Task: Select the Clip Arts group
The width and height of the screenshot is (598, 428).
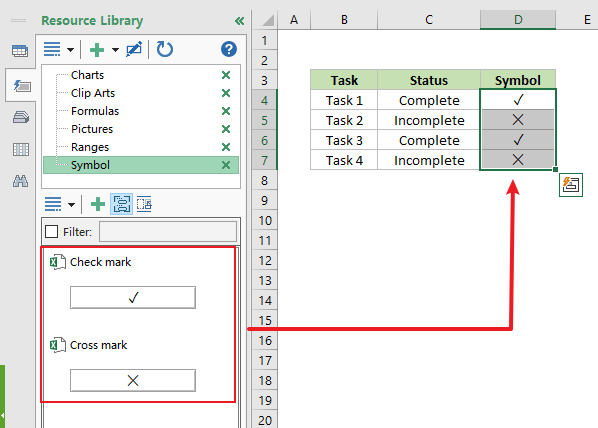Action: [93, 93]
